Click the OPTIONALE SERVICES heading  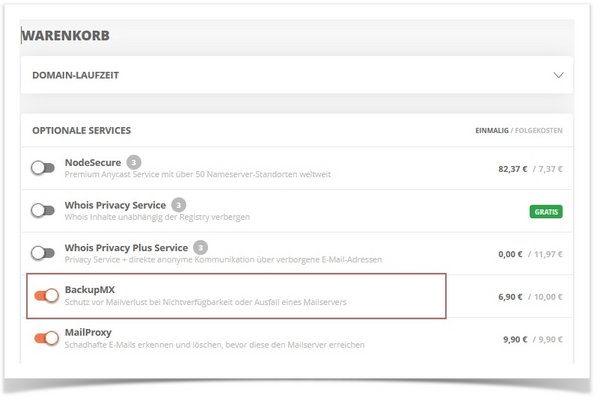coord(82,131)
